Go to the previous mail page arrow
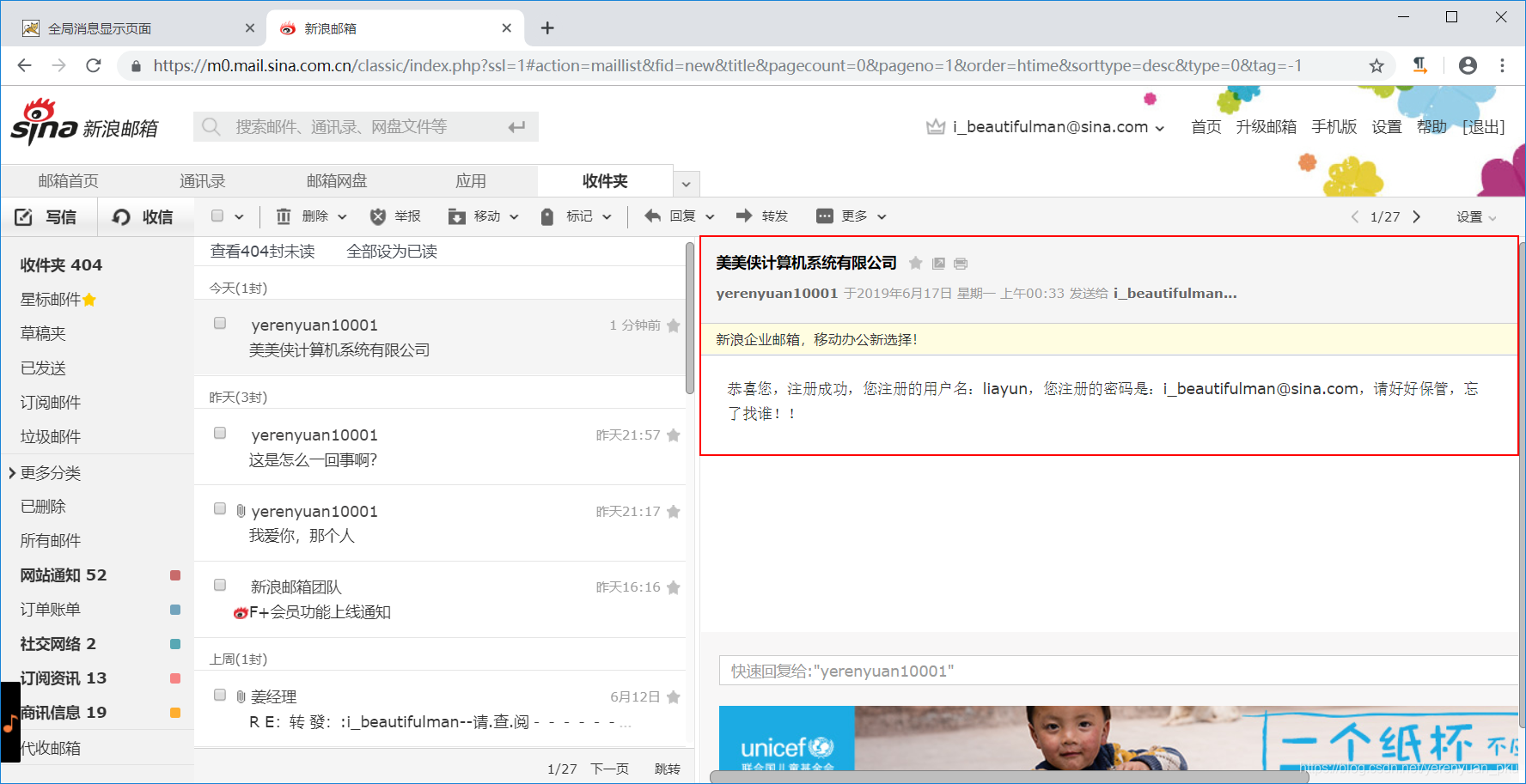This screenshot has width=1526, height=784. pos(1355,216)
